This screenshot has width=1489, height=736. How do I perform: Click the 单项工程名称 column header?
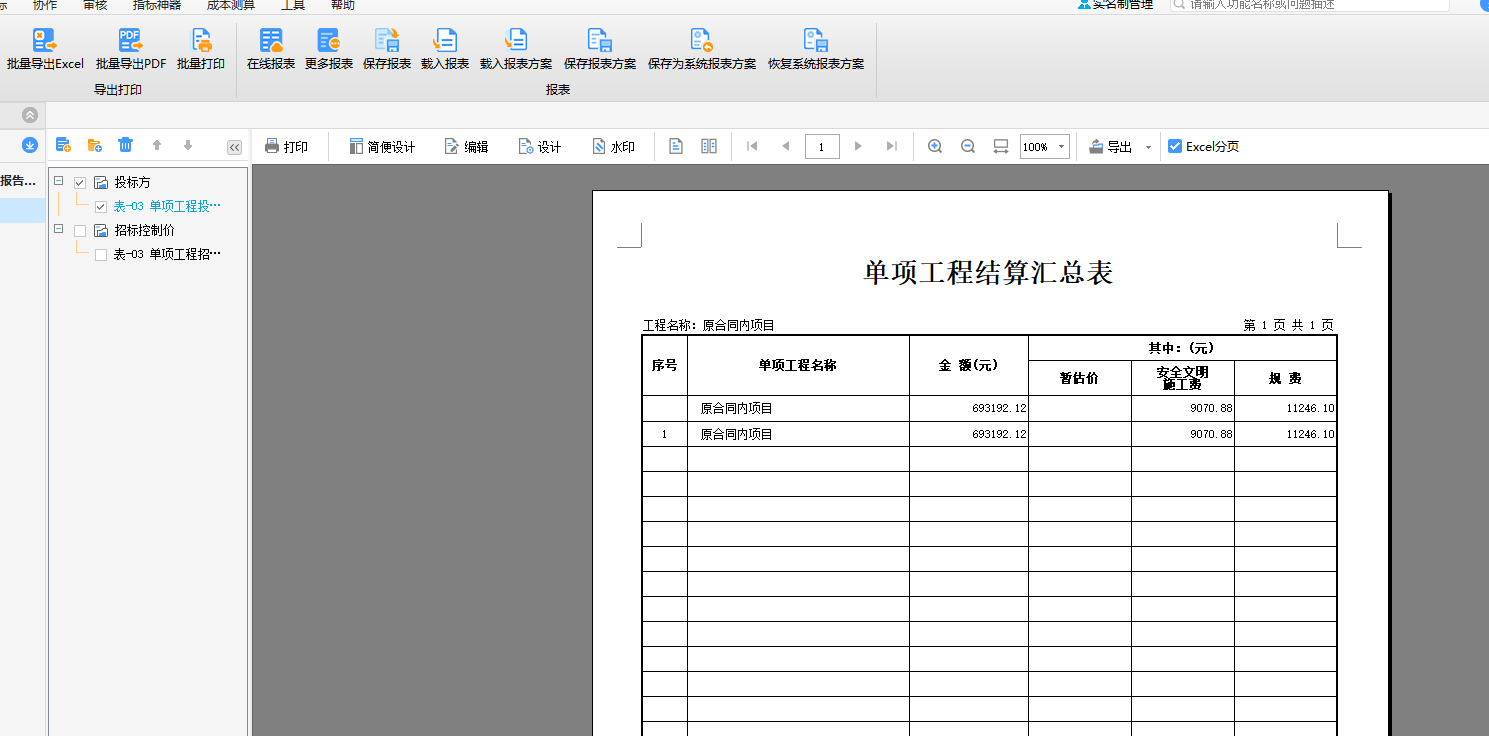click(797, 365)
